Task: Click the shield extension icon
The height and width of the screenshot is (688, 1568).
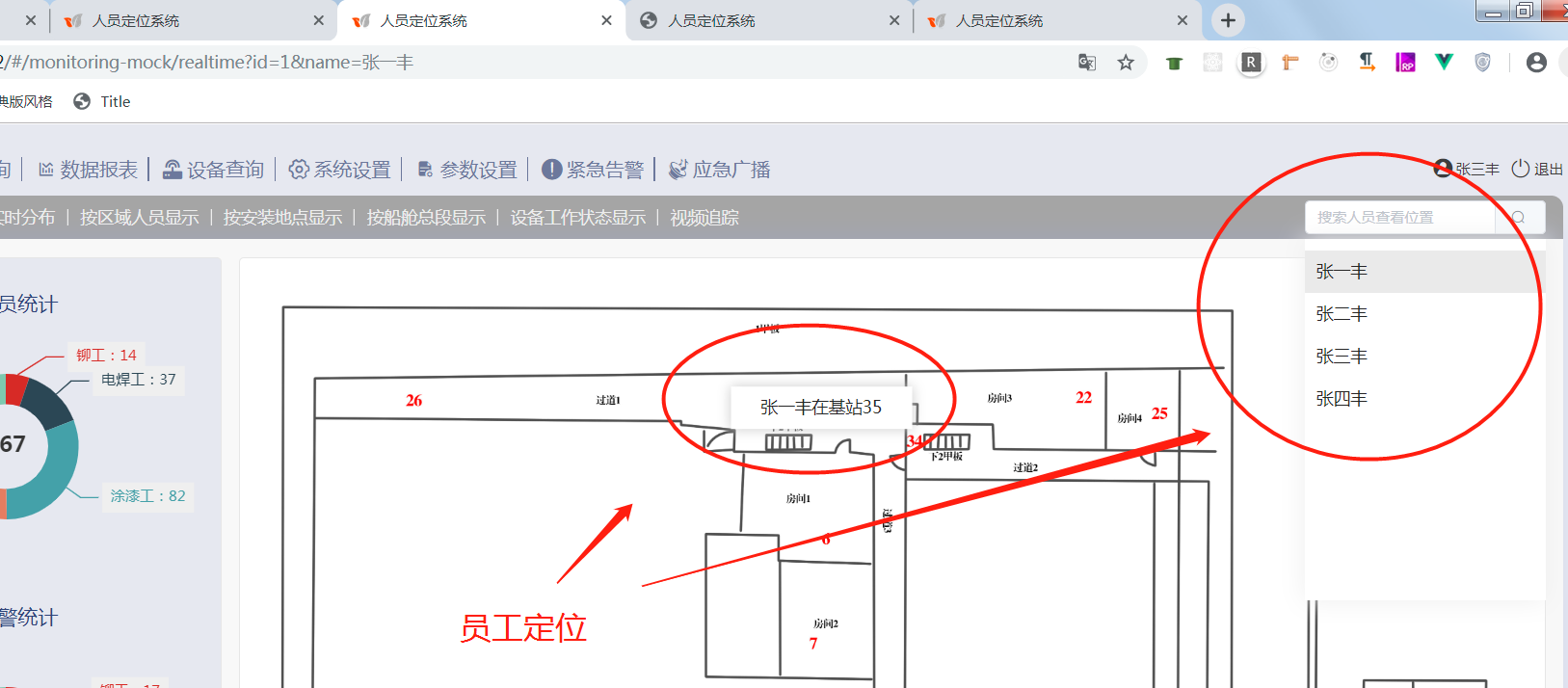Action: (1482, 63)
